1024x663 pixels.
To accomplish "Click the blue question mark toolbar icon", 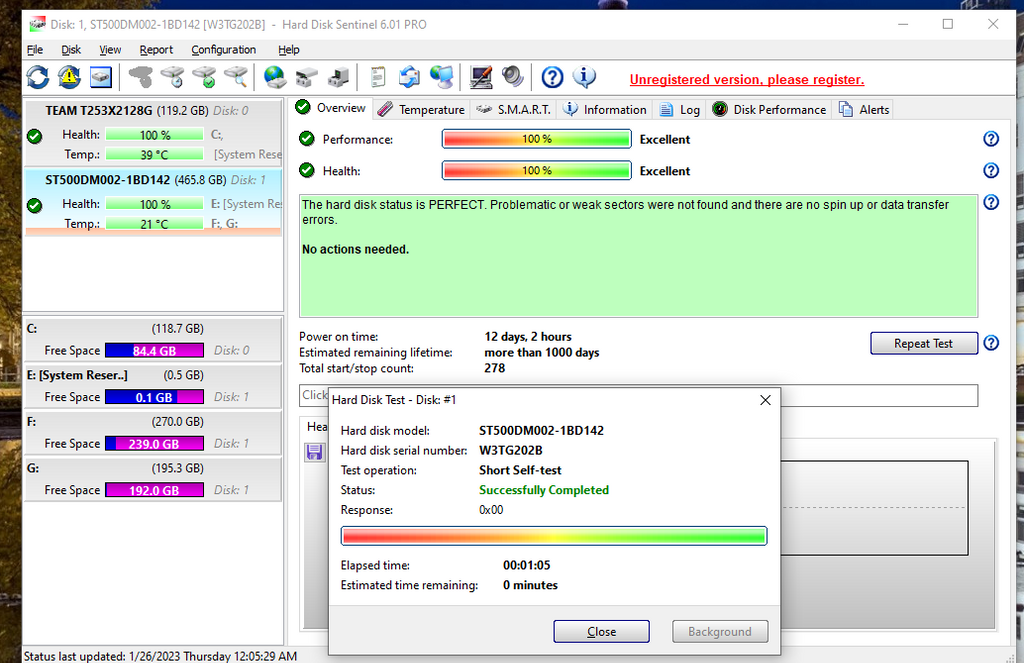I will (552, 77).
